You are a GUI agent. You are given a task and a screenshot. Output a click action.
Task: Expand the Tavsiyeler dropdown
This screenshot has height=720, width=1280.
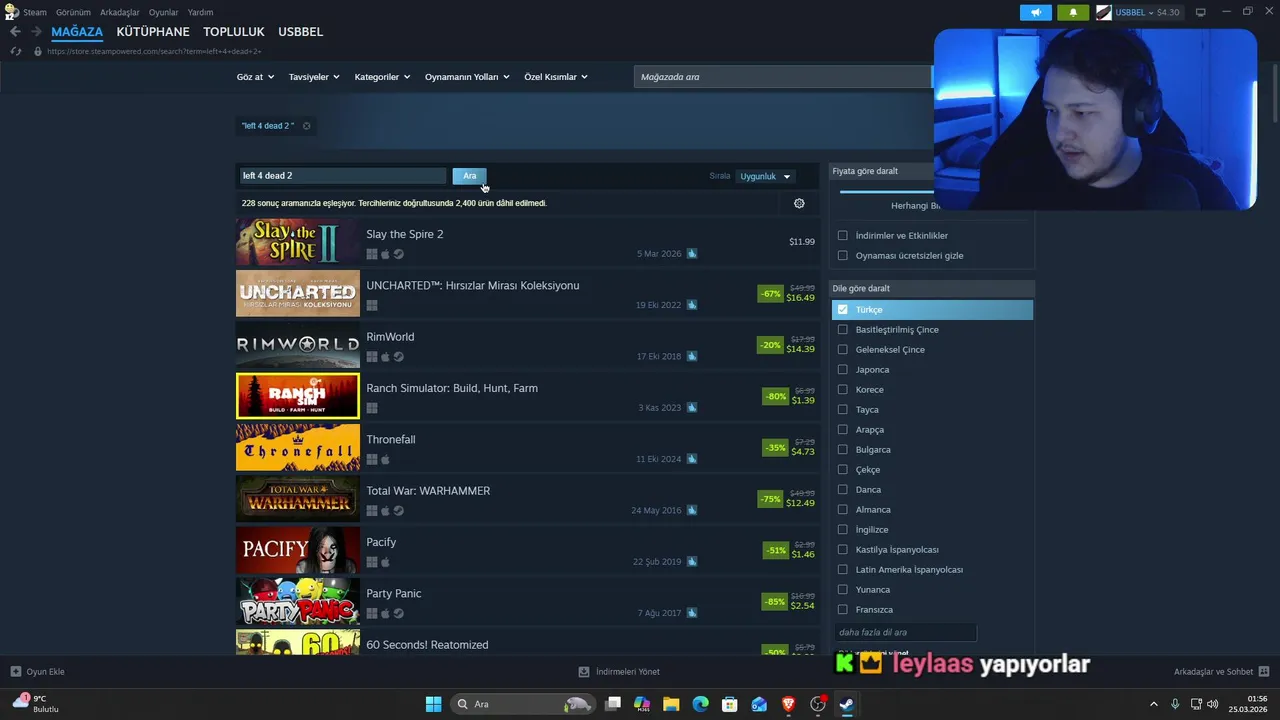(x=314, y=77)
